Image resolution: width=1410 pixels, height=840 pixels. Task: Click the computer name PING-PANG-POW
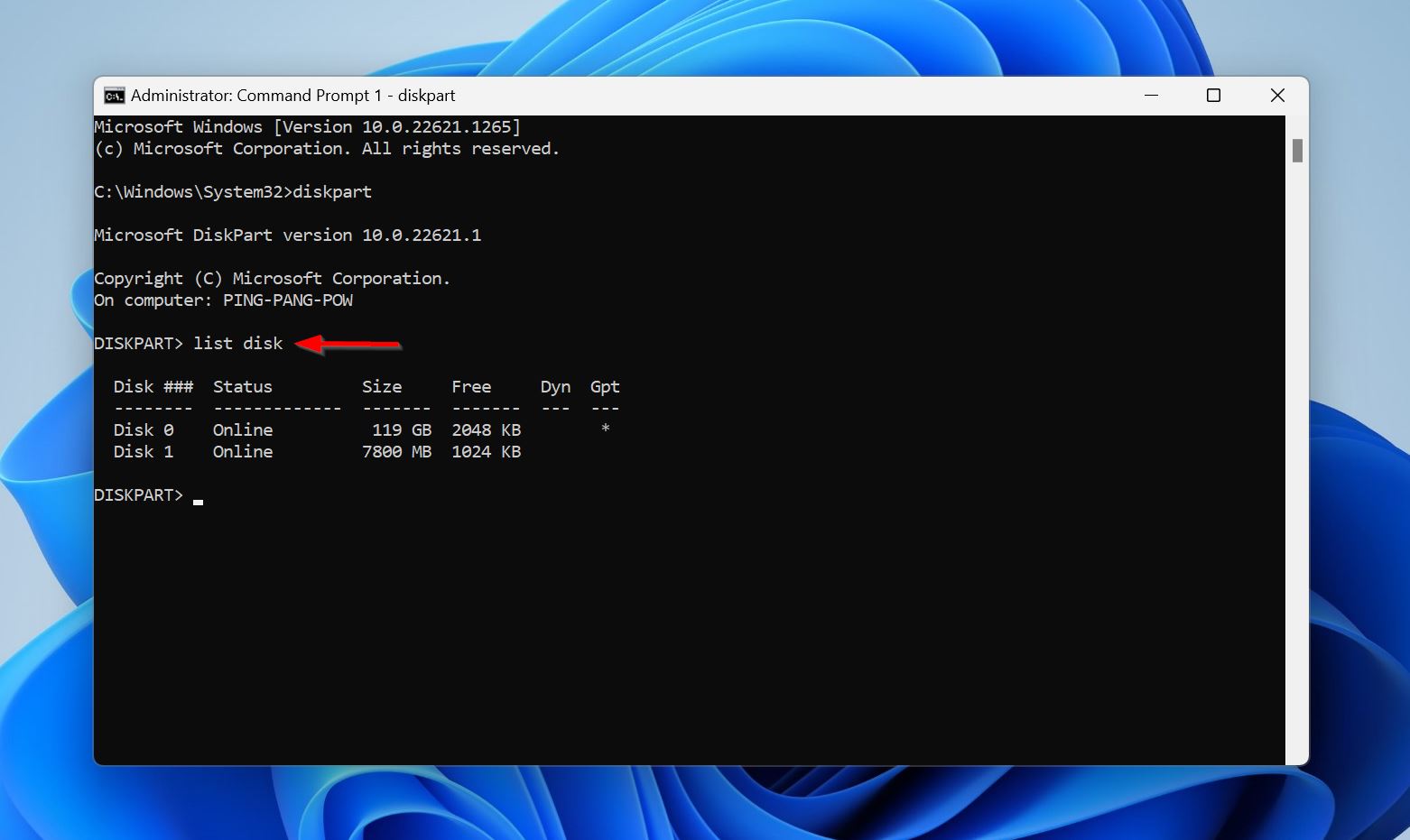tap(287, 300)
